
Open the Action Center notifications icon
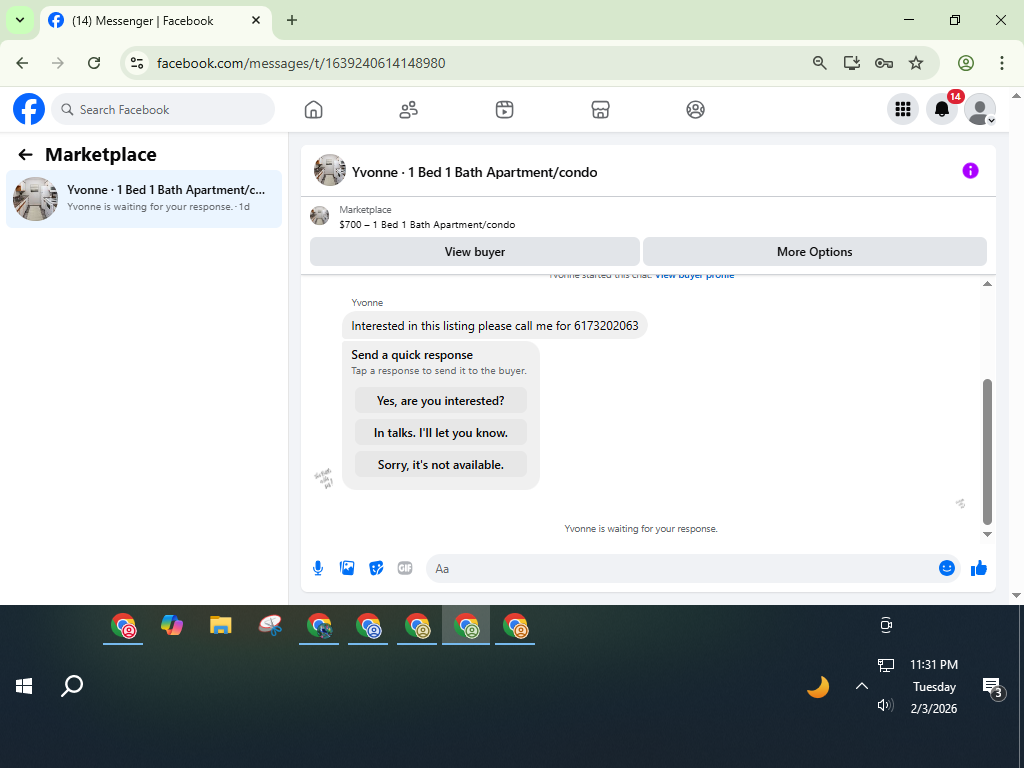(993, 687)
